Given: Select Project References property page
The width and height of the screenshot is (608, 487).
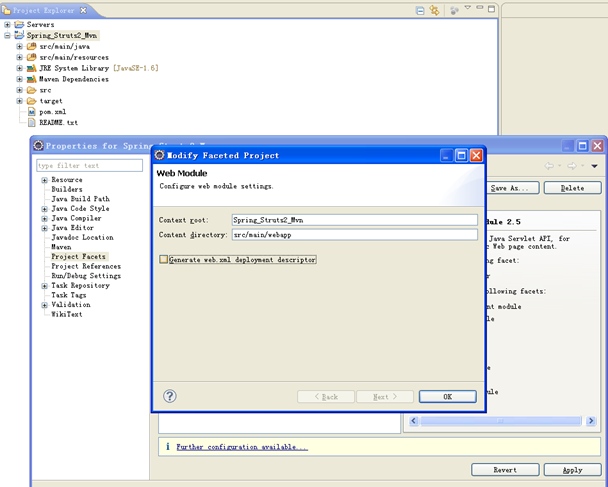Looking at the screenshot, I should point(86,266).
